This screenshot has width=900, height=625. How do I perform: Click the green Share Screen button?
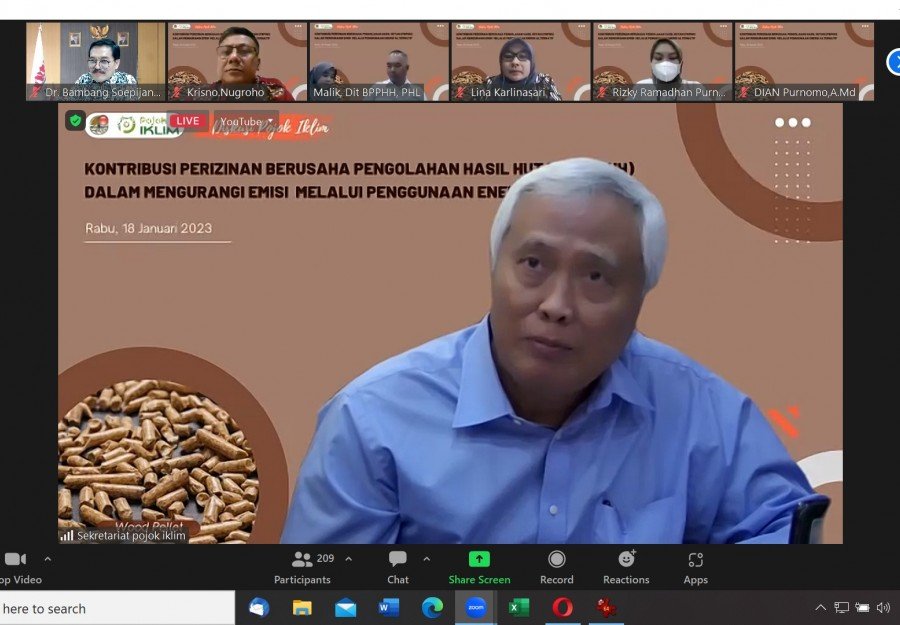(479, 568)
